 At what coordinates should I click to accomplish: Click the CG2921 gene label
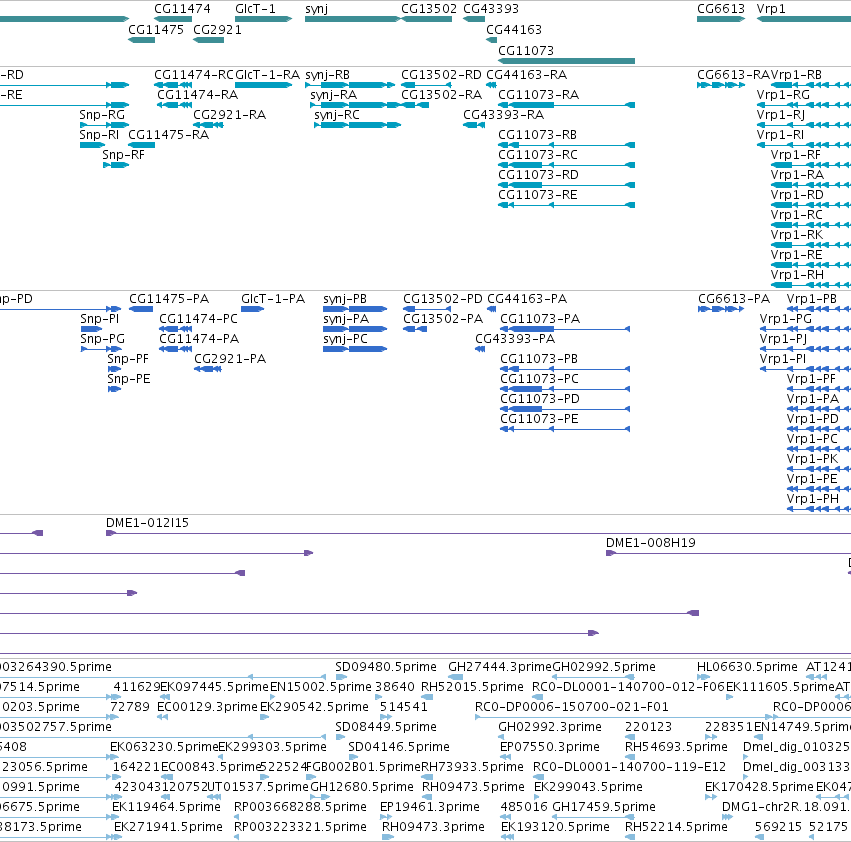coord(217,29)
